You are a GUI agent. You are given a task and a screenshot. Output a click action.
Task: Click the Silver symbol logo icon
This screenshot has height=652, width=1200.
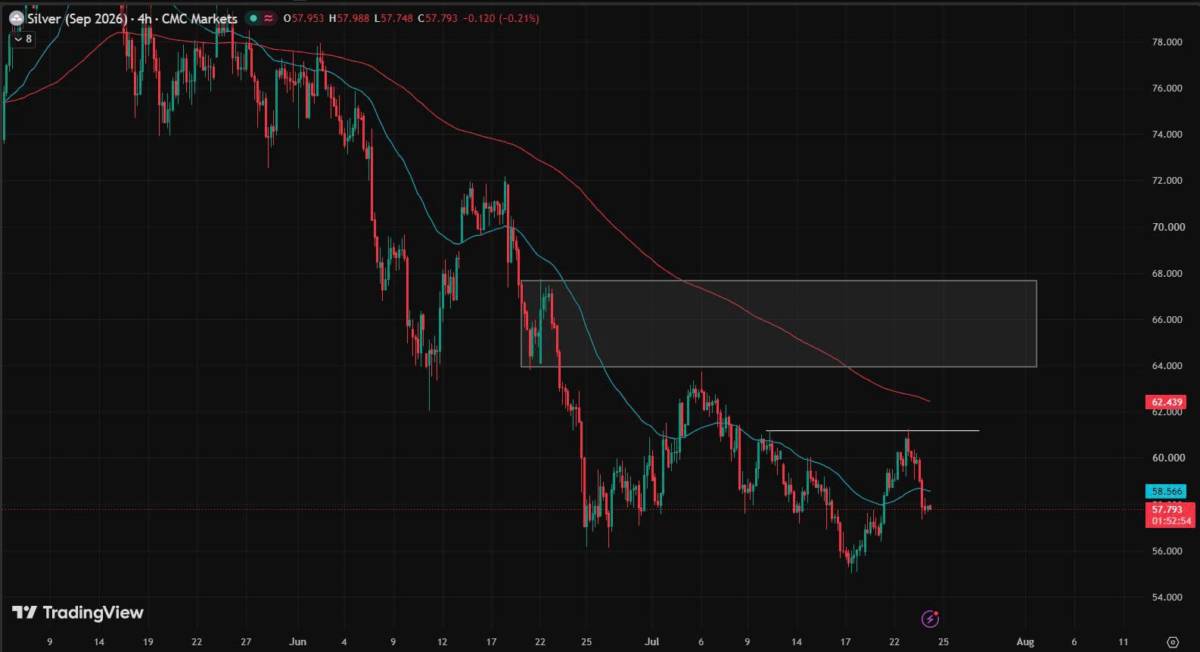point(15,17)
